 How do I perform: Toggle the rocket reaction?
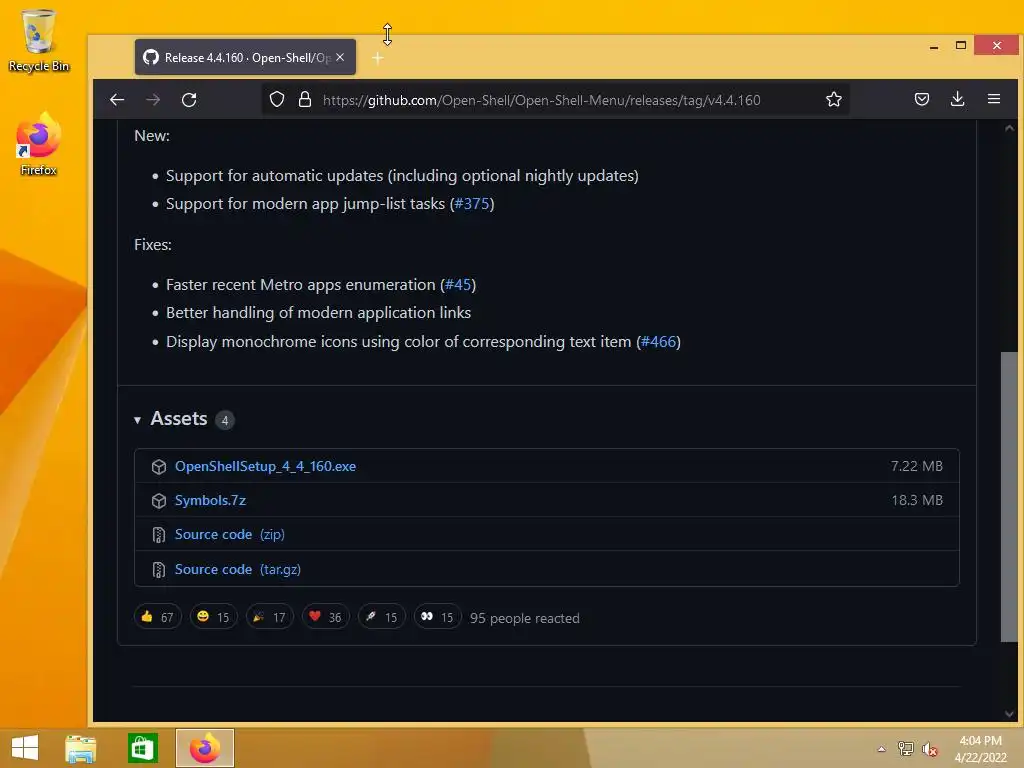click(x=381, y=617)
